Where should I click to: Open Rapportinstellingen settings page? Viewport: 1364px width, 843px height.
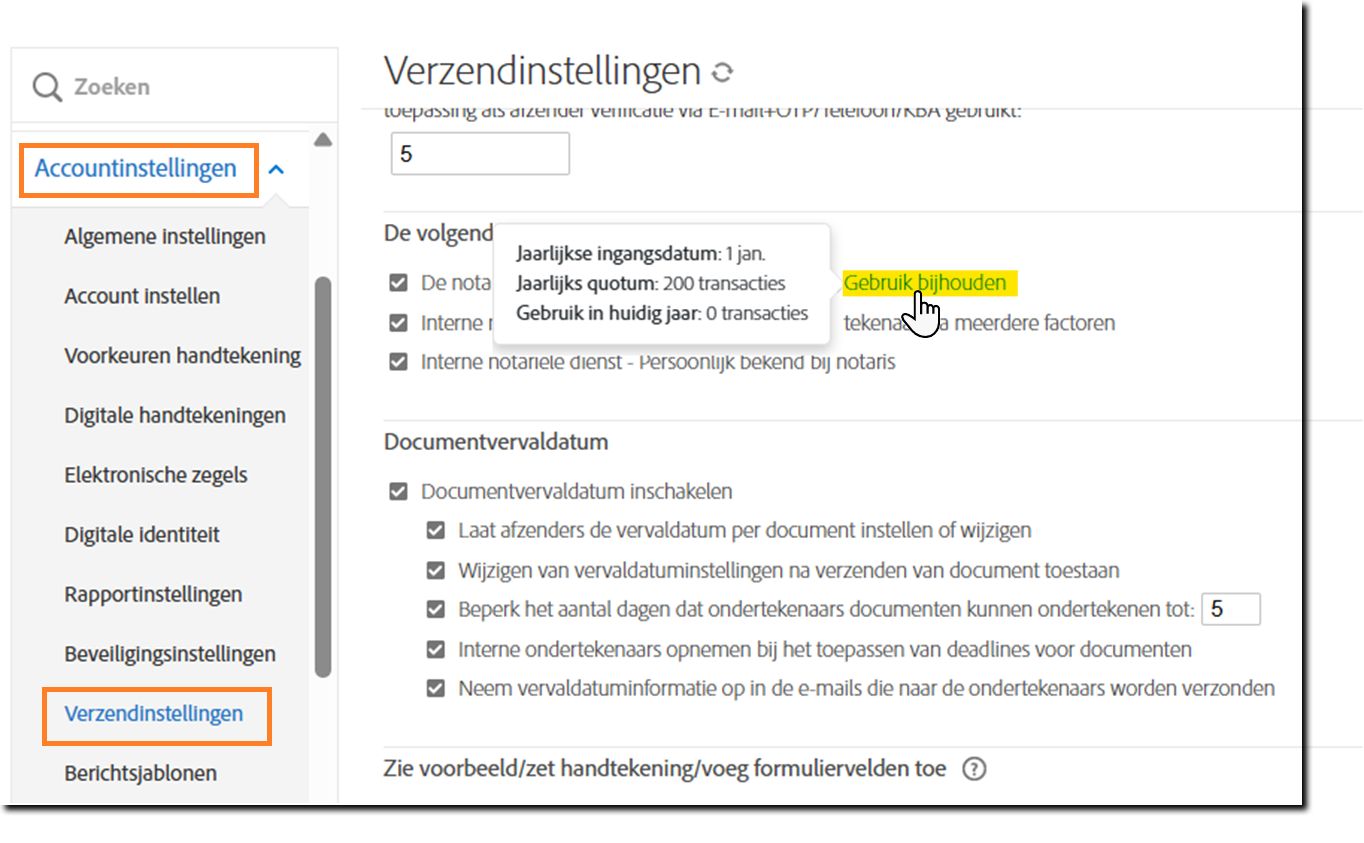coord(153,594)
